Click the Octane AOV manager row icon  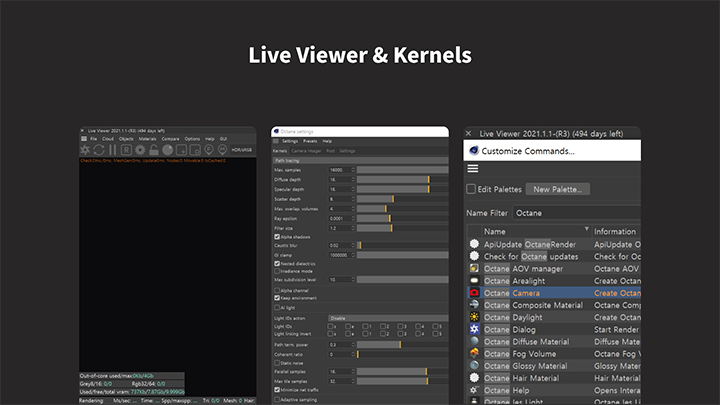pyautogui.click(x=474, y=268)
